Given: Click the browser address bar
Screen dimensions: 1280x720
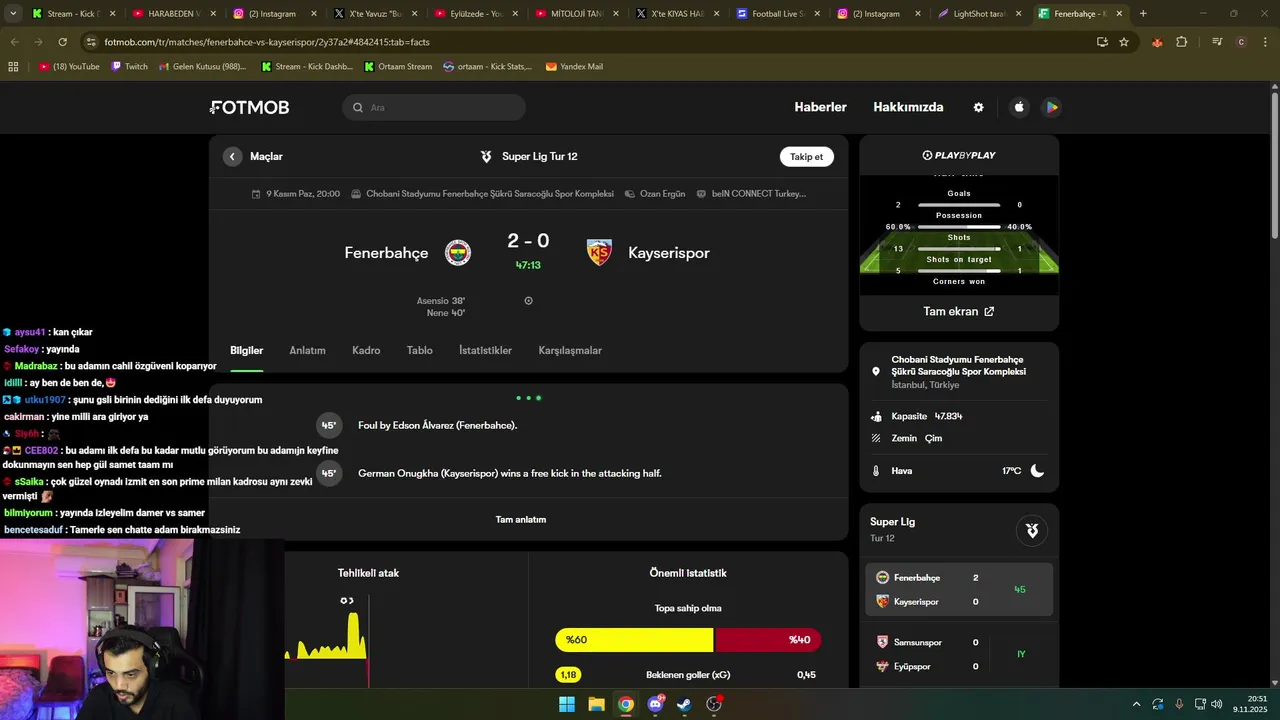Looking at the screenshot, I should tap(590, 42).
